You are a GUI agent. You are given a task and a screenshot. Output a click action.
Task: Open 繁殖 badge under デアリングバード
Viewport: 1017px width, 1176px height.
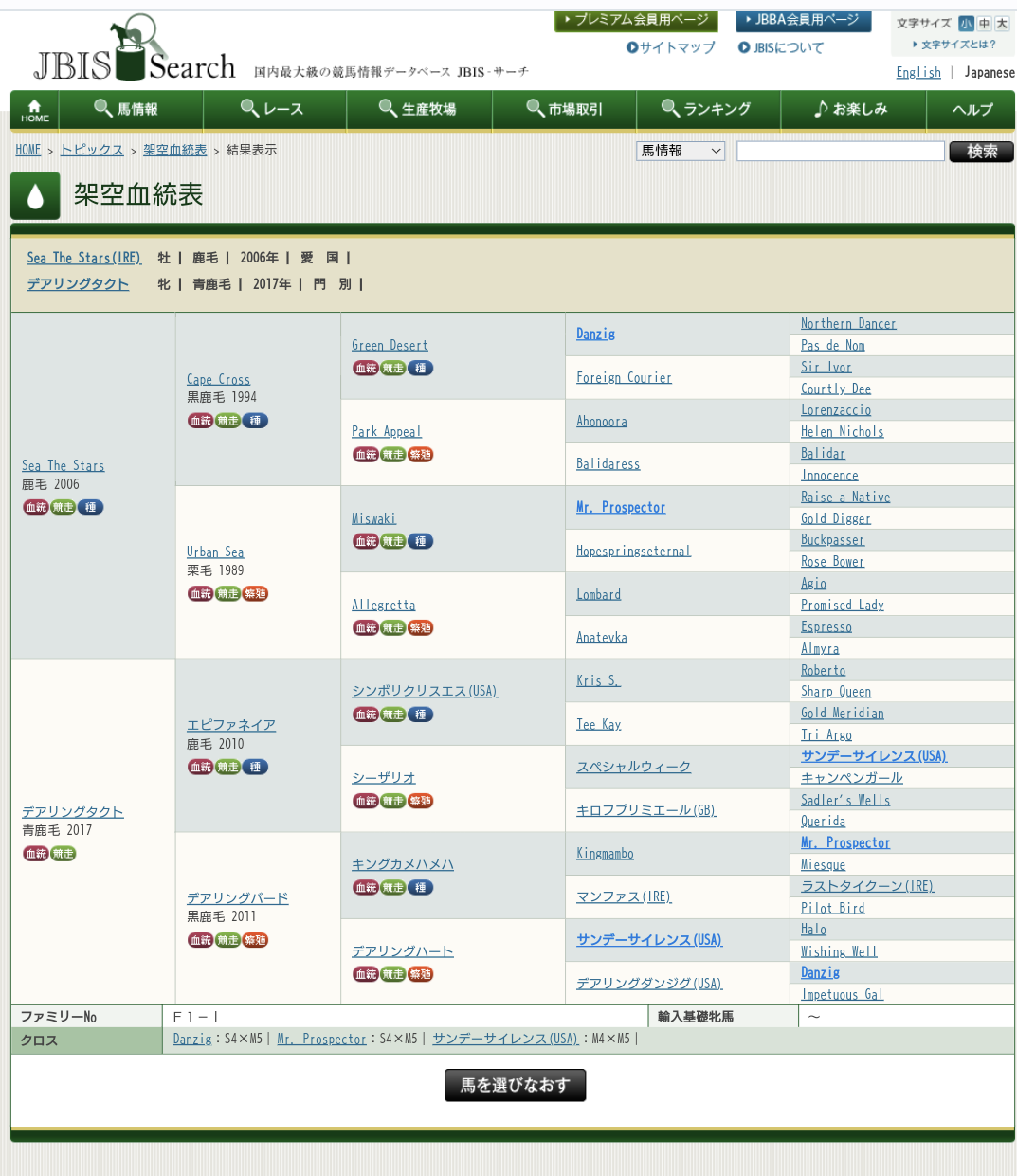255,940
